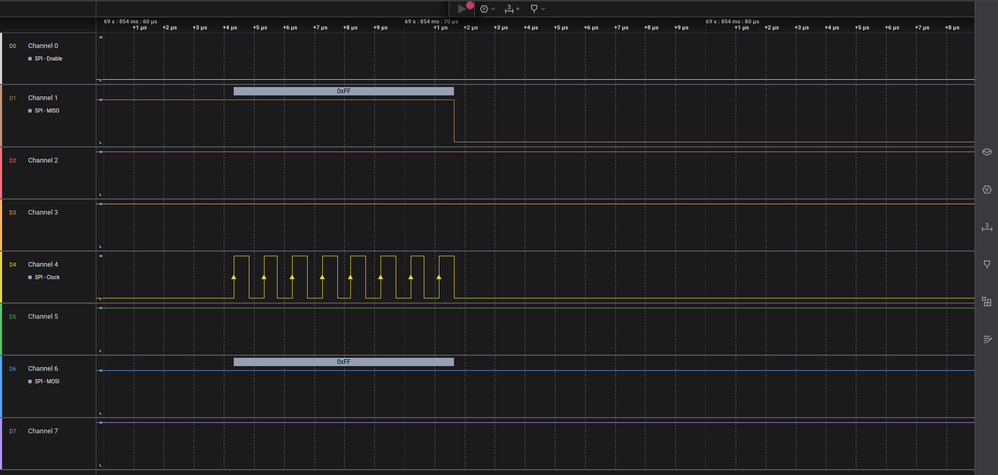Select the Channel 0 label
This screenshot has height=475, width=998.
(x=43, y=46)
